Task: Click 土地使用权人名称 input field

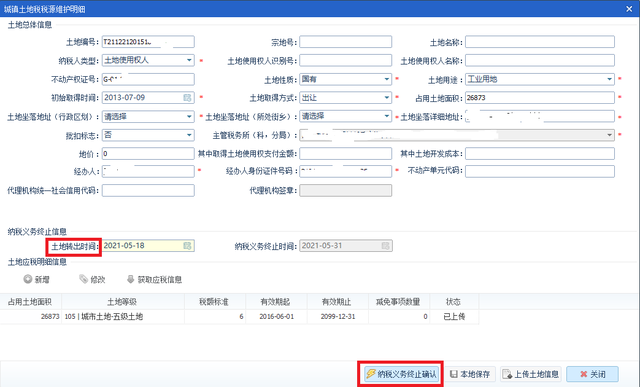Action: 540,60
